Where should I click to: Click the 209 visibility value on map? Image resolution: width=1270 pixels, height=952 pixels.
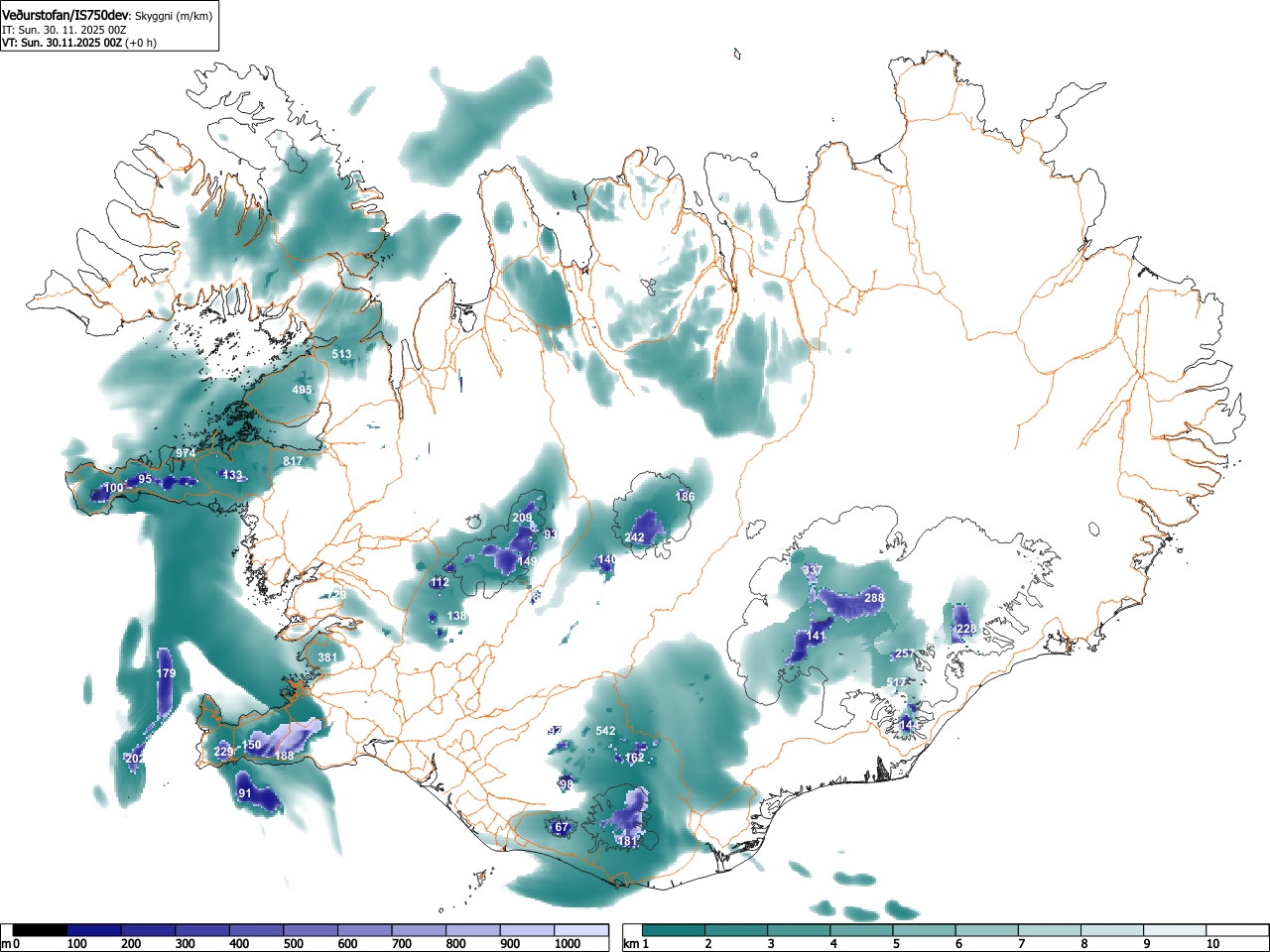click(523, 518)
